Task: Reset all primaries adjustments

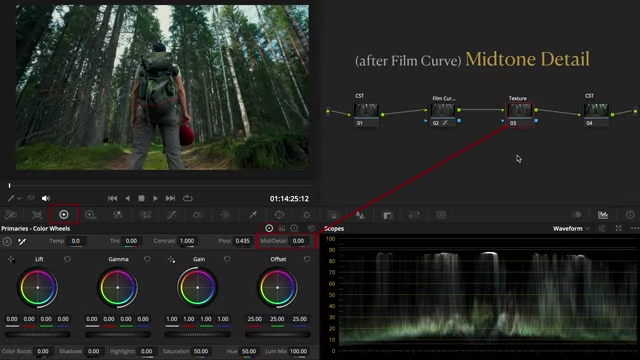Action: point(311,229)
